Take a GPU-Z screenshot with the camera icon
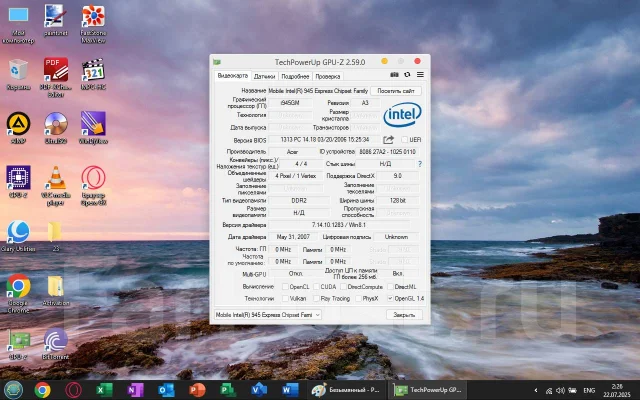This screenshot has width=640, height=400. [x=394, y=75]
